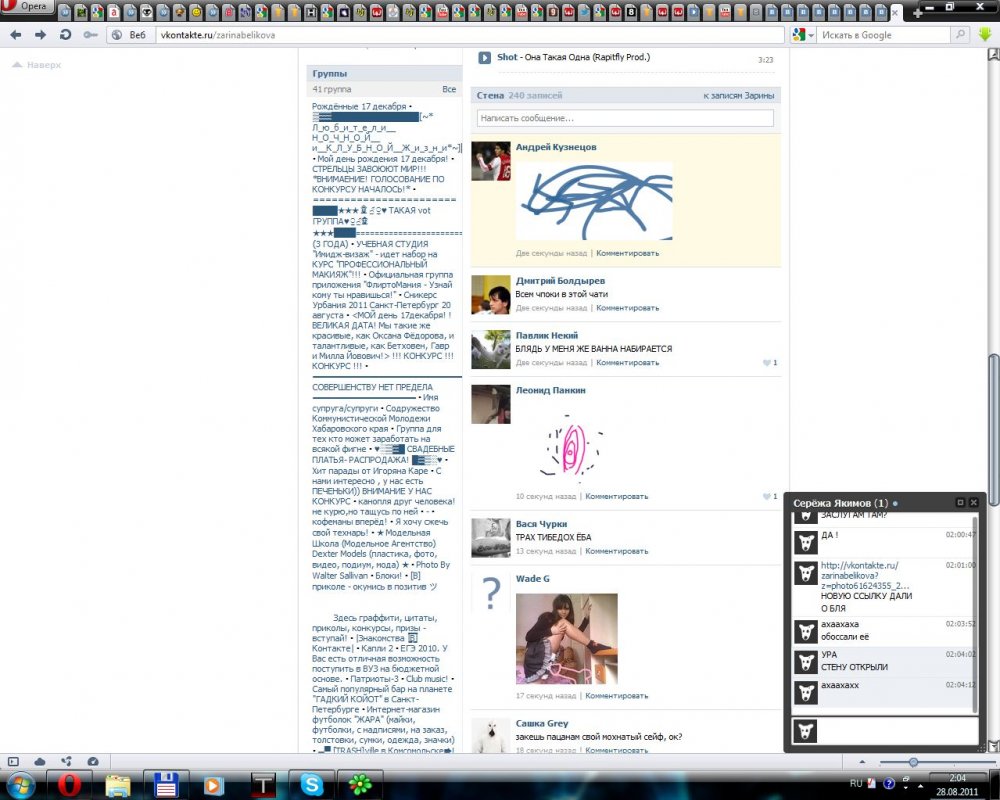Click the chat window scrollbar
Screen dimensions: 1000x800
[974, 614]
